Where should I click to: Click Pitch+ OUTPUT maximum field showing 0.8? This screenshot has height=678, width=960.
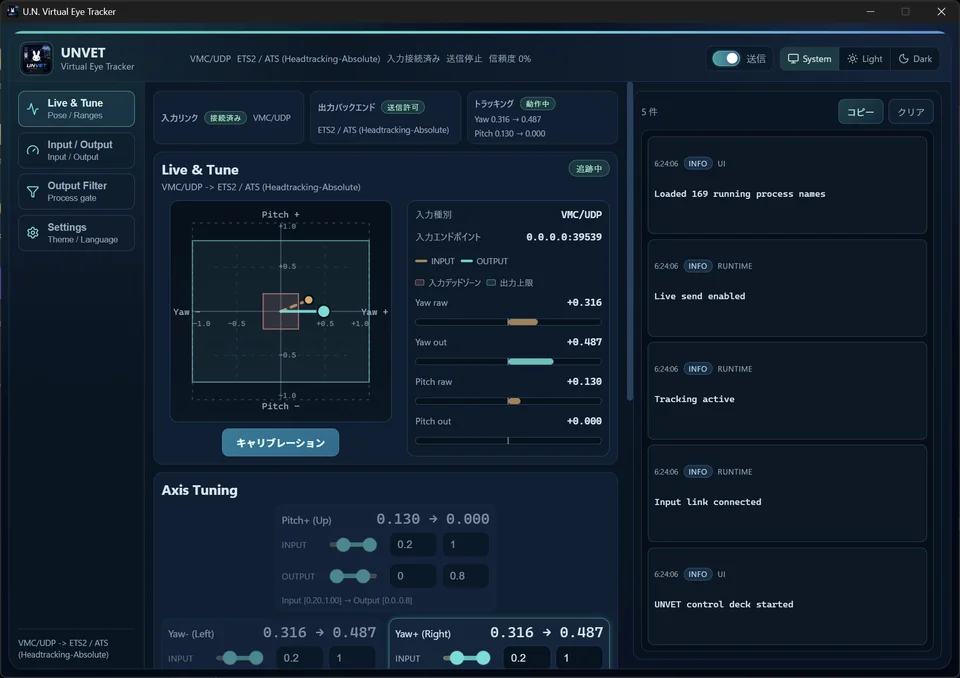click(466, 576)
